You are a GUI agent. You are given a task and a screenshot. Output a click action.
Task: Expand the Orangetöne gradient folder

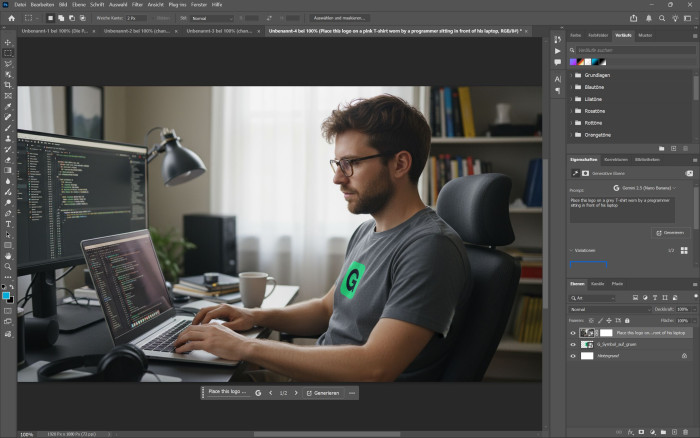coord(571,135)
